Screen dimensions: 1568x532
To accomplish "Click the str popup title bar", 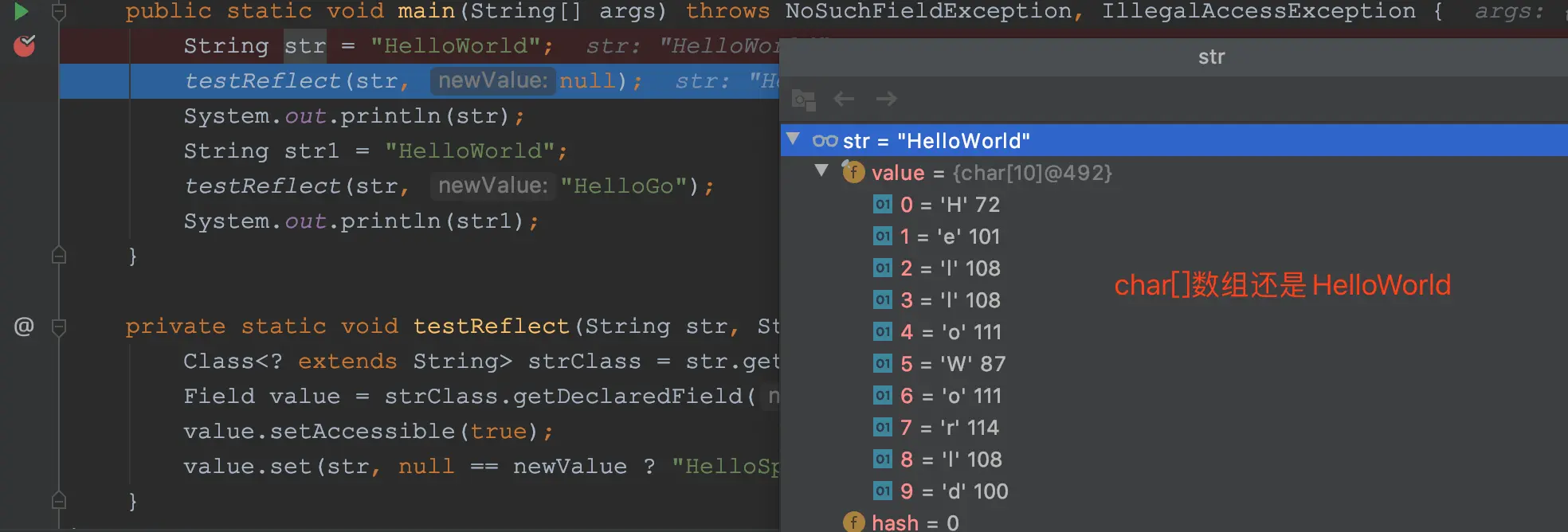I will pos(1174,57).
